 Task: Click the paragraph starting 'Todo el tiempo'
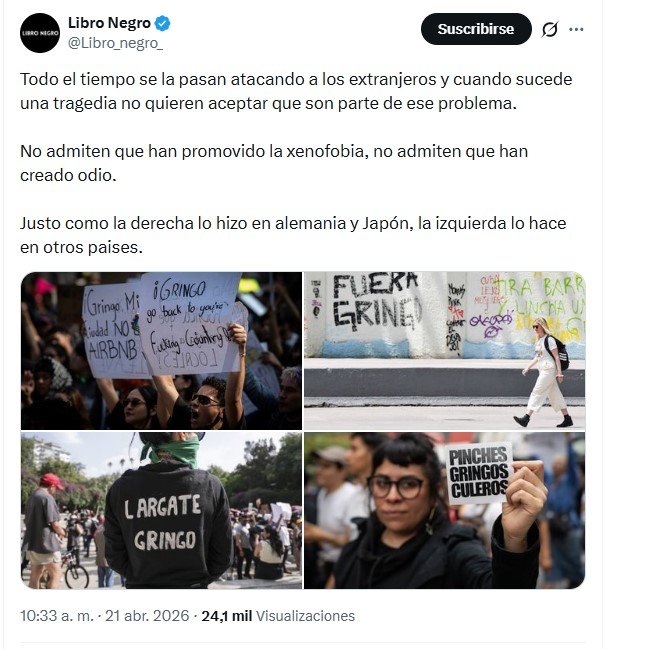coord(296,91)
